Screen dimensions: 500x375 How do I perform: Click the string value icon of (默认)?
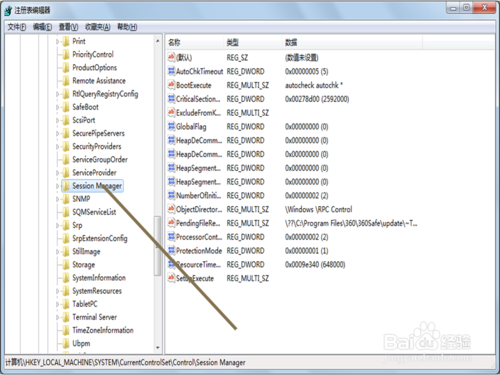click(x=171, y=57)
